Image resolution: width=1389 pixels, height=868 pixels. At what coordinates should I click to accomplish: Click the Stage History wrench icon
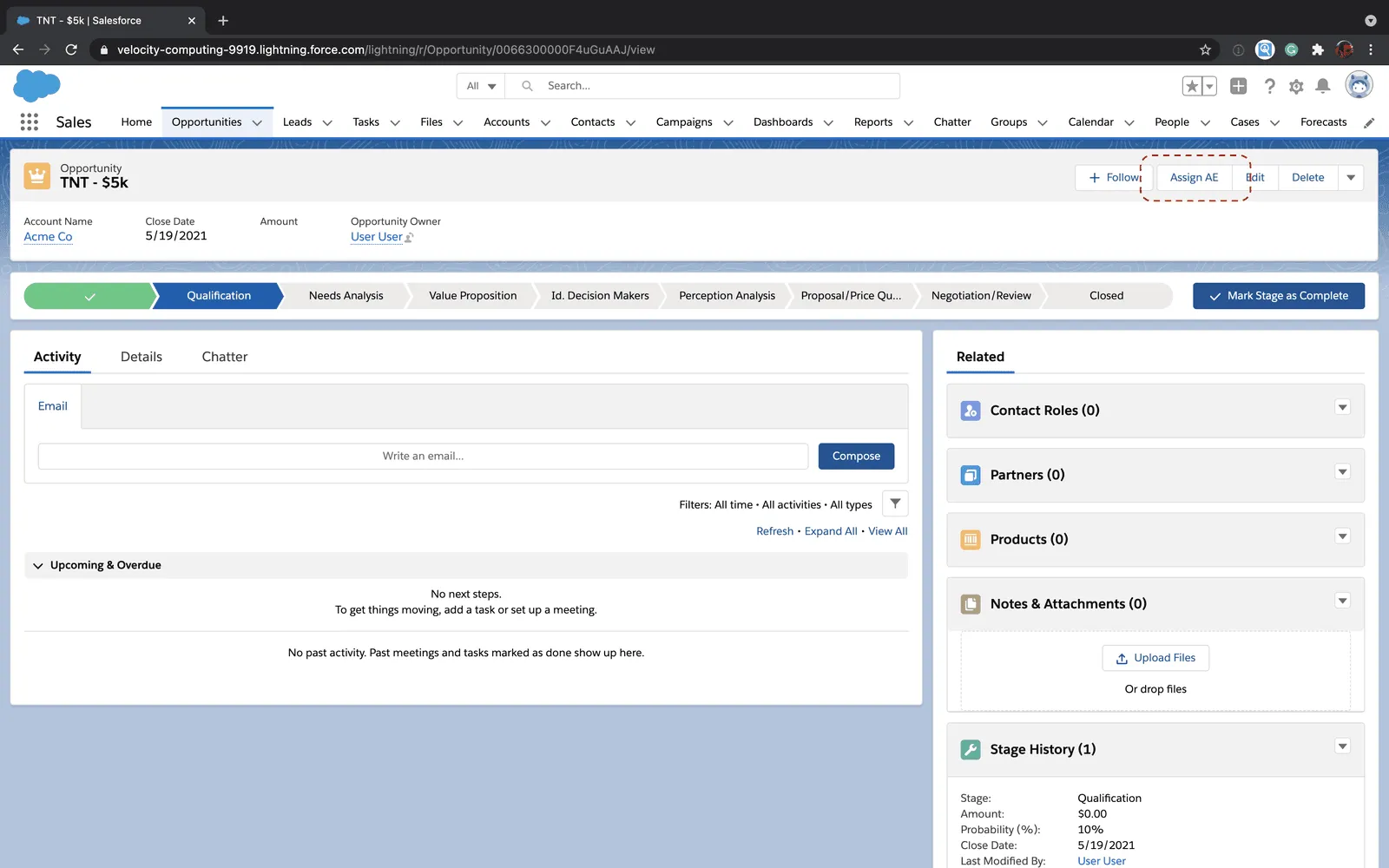coord(971,750)
